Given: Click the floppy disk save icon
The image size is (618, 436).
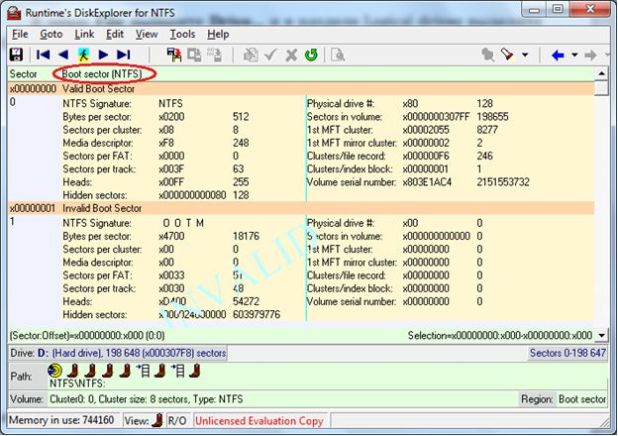Looking at the screenshot, I should [16, 54].
